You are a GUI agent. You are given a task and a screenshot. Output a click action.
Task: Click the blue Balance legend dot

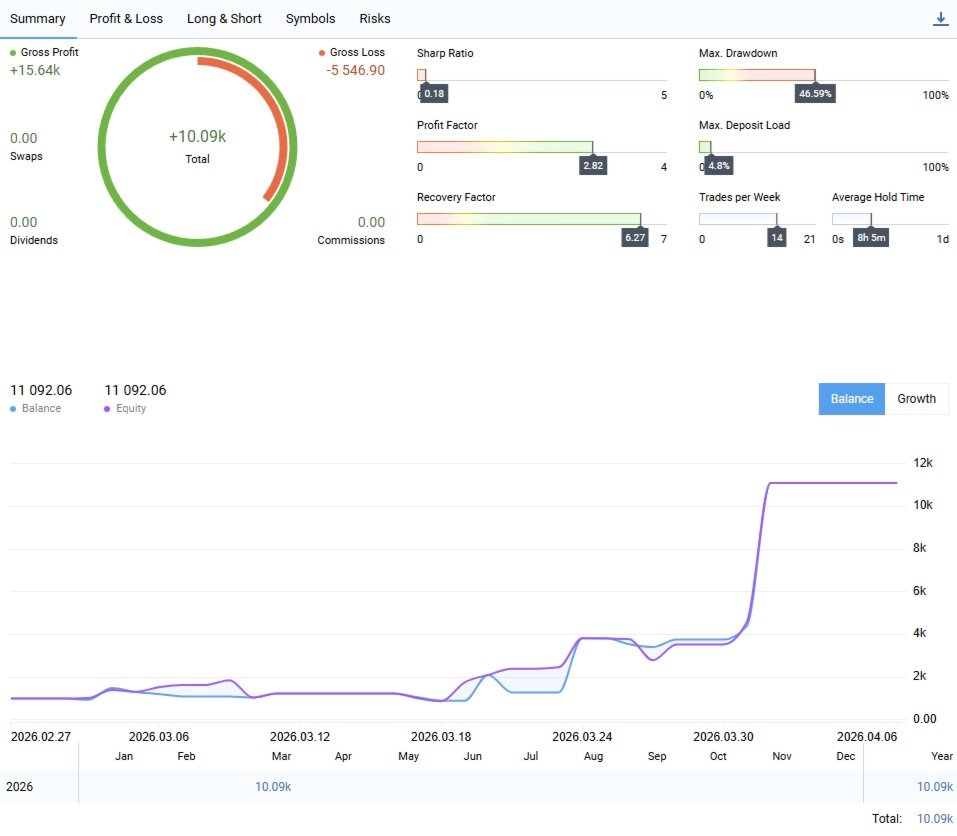13,409
